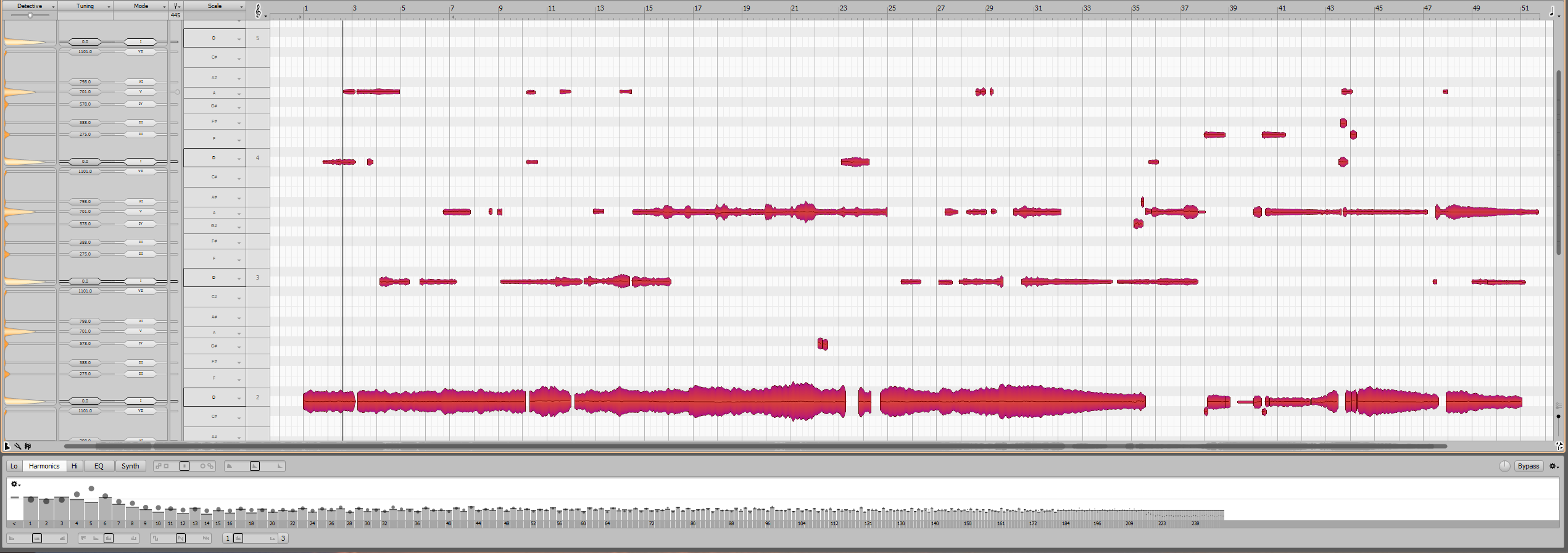Screen dimensions: 1568x553
Task: Open the gear menu inside the harmonics display
Action: click(15, 484)
